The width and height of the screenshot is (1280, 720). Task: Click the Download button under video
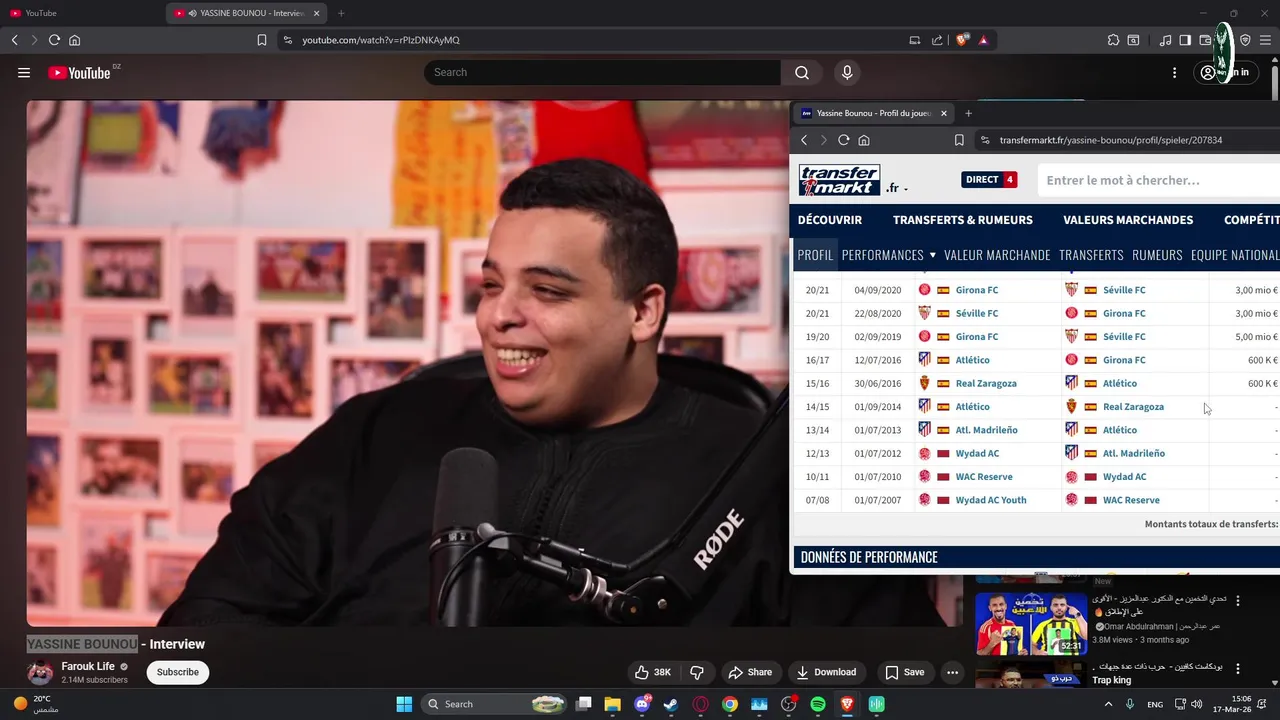click(826, 672)
